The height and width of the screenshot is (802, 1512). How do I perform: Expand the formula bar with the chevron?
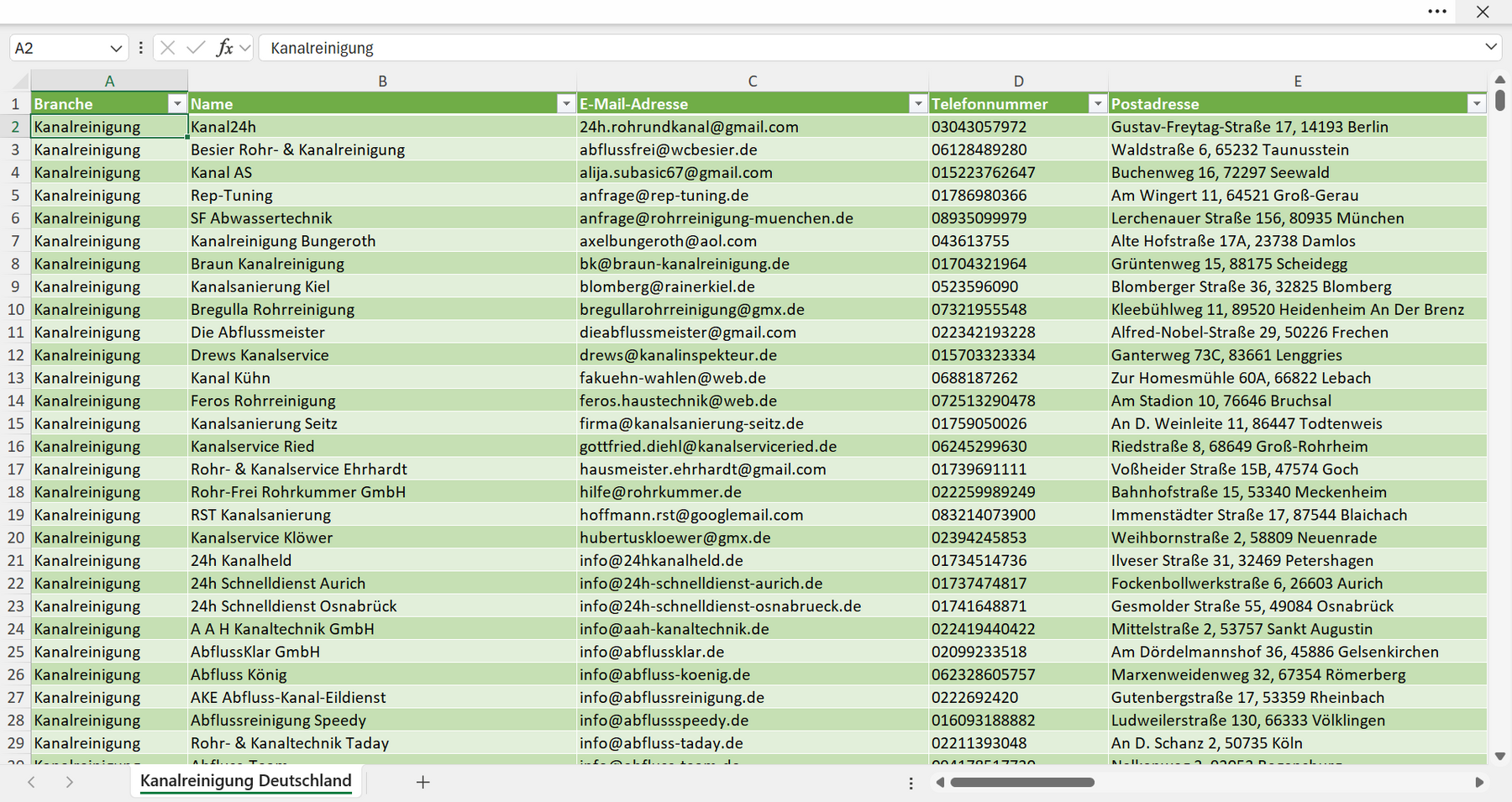1491,47
